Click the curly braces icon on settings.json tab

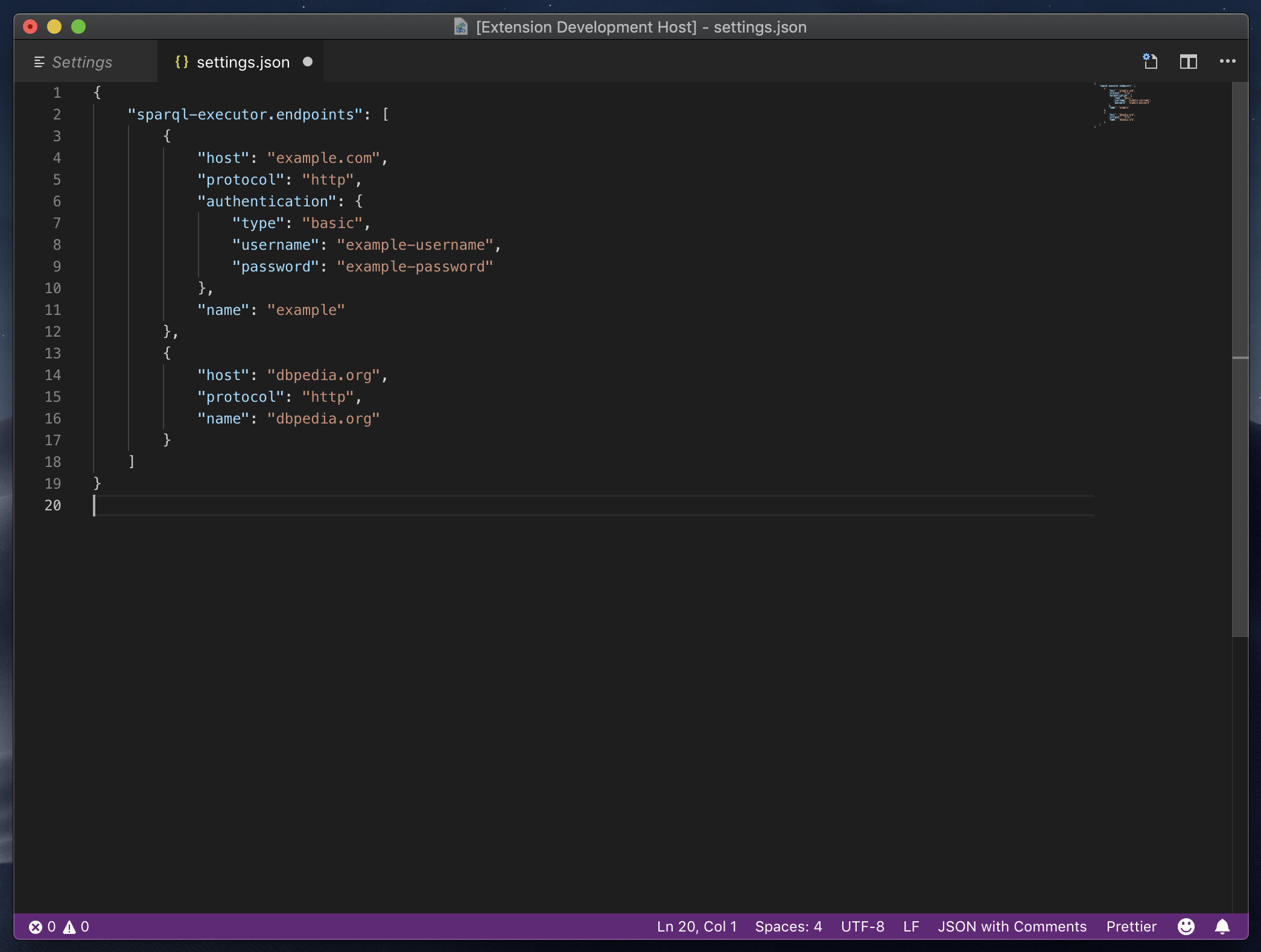[182, 62]
